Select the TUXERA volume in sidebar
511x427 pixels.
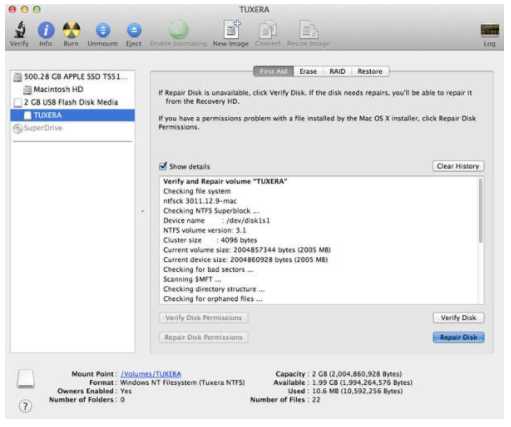coord(72,115)
